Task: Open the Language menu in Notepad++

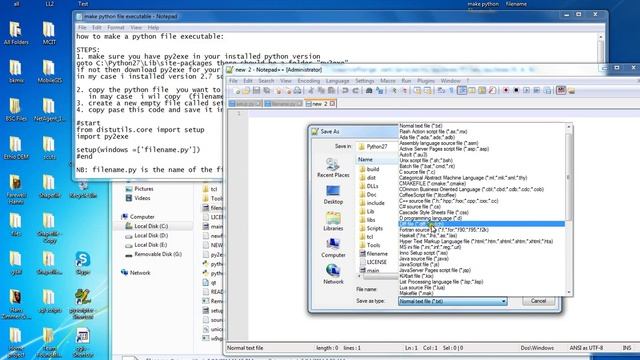Action: tap(338, 81)
